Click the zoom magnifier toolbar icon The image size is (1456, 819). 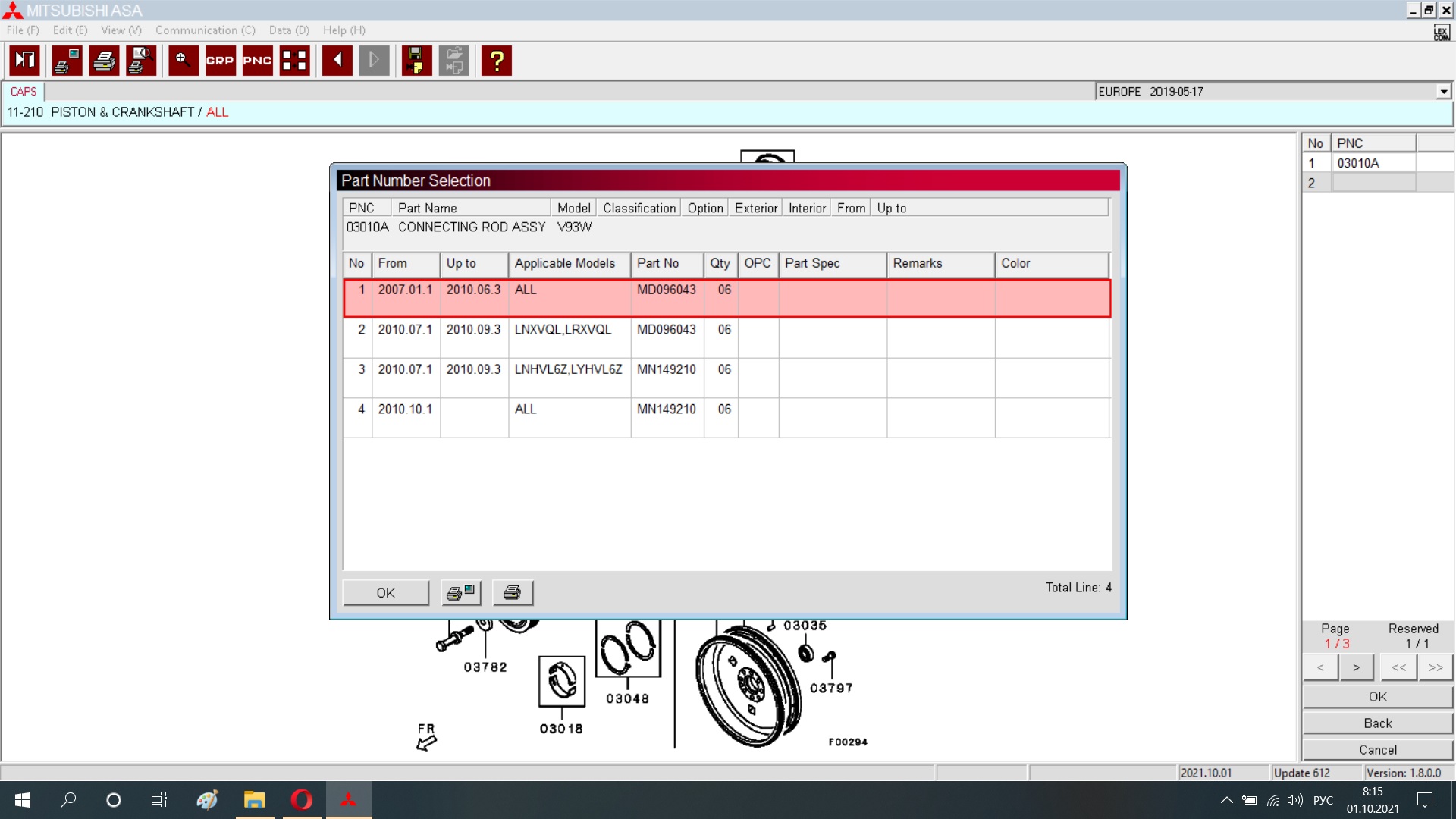(183, 61)
